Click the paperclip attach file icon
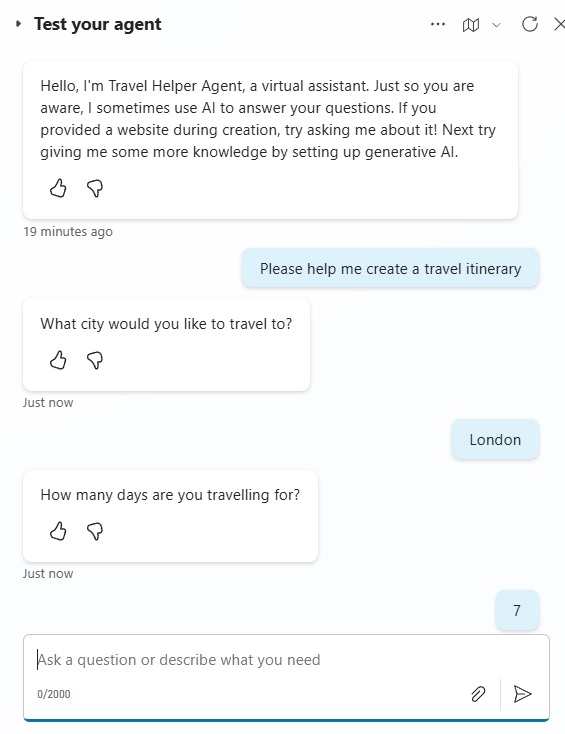The height and width of the screenshot is (734, 565). 478,694
